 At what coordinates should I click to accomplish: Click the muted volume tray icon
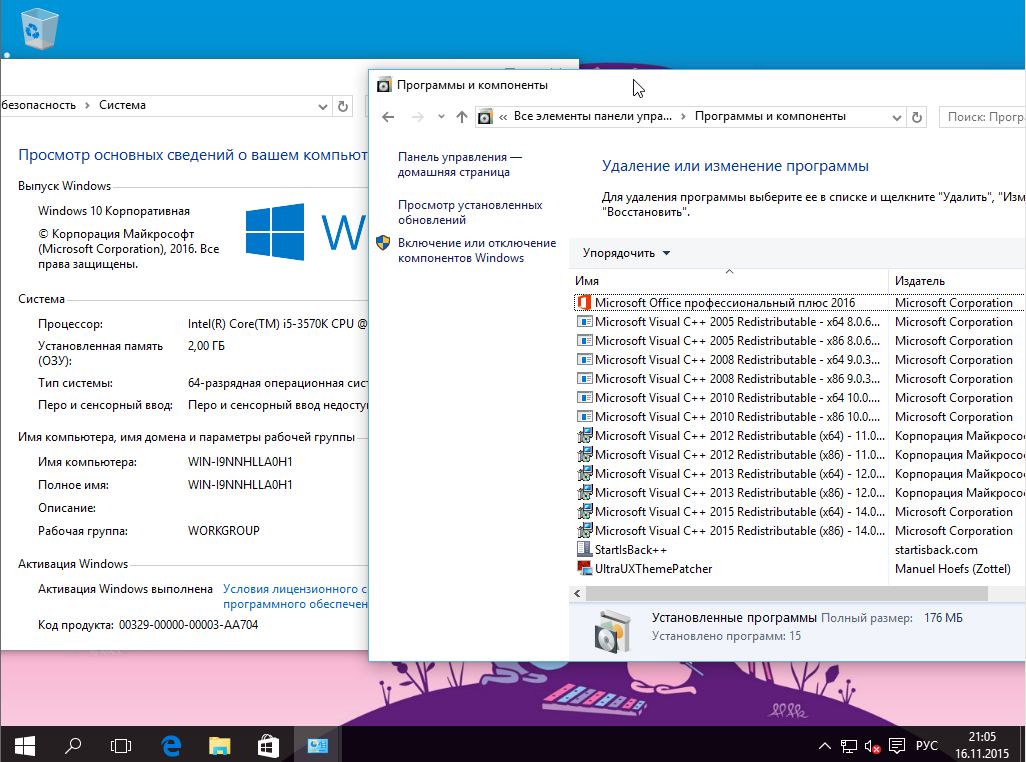click(872, 746)
